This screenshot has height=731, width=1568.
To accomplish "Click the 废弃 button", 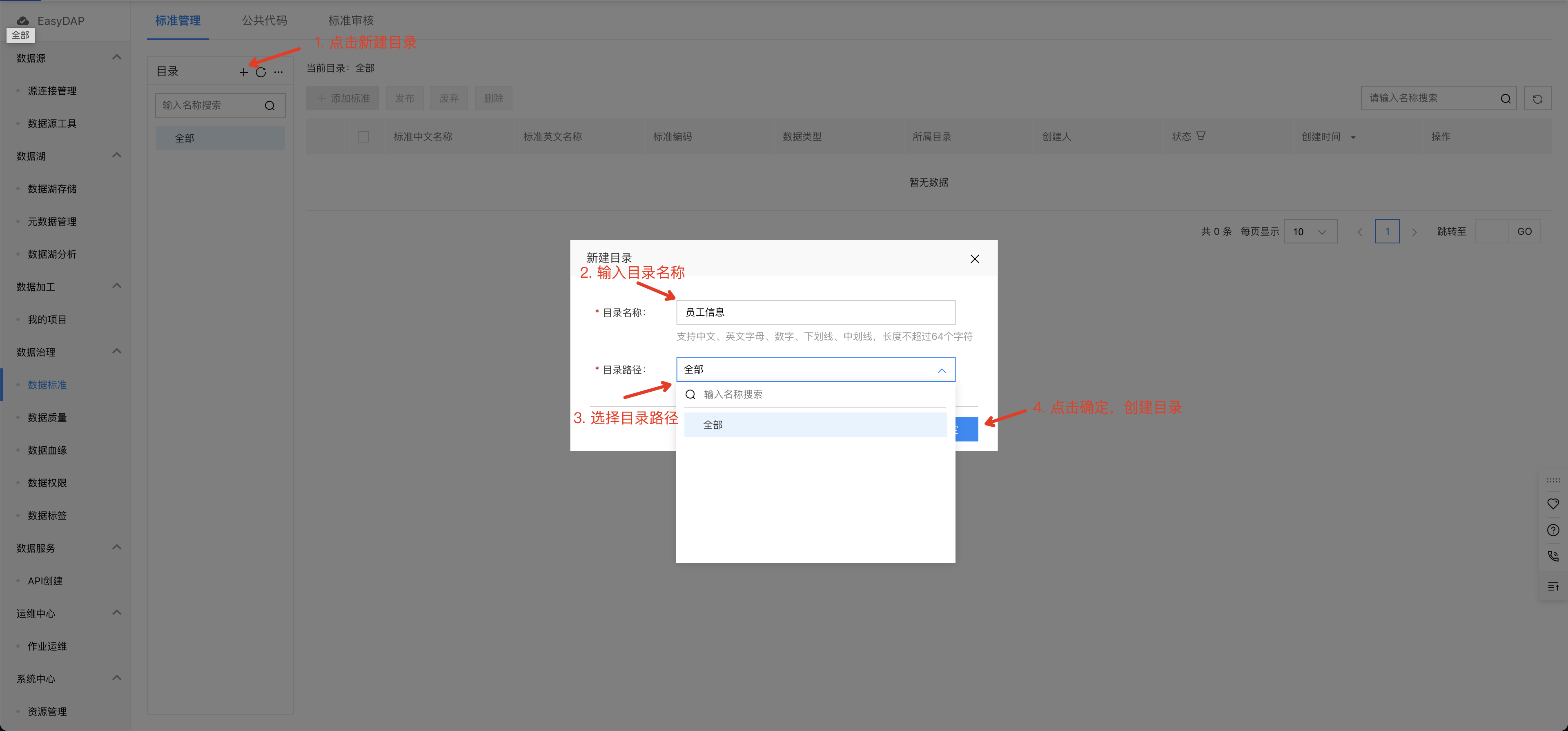I will click(449, 98).
